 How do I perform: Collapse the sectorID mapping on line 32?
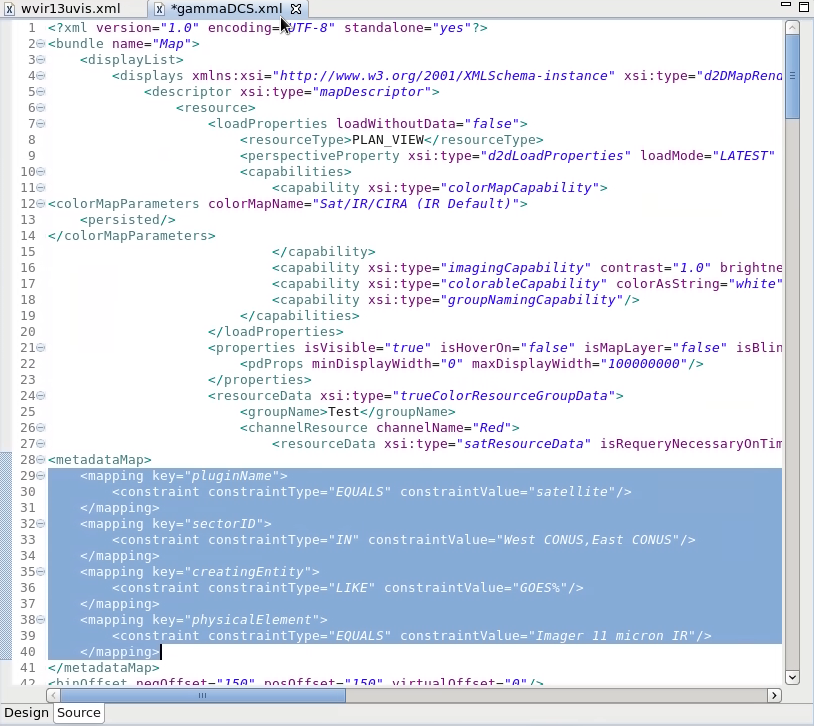[40, 524]
